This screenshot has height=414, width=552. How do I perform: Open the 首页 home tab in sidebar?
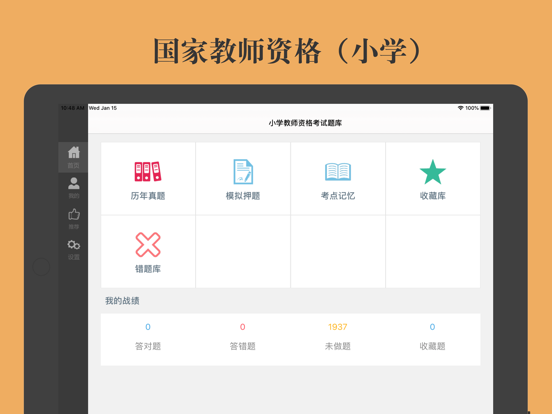[73, 157]
